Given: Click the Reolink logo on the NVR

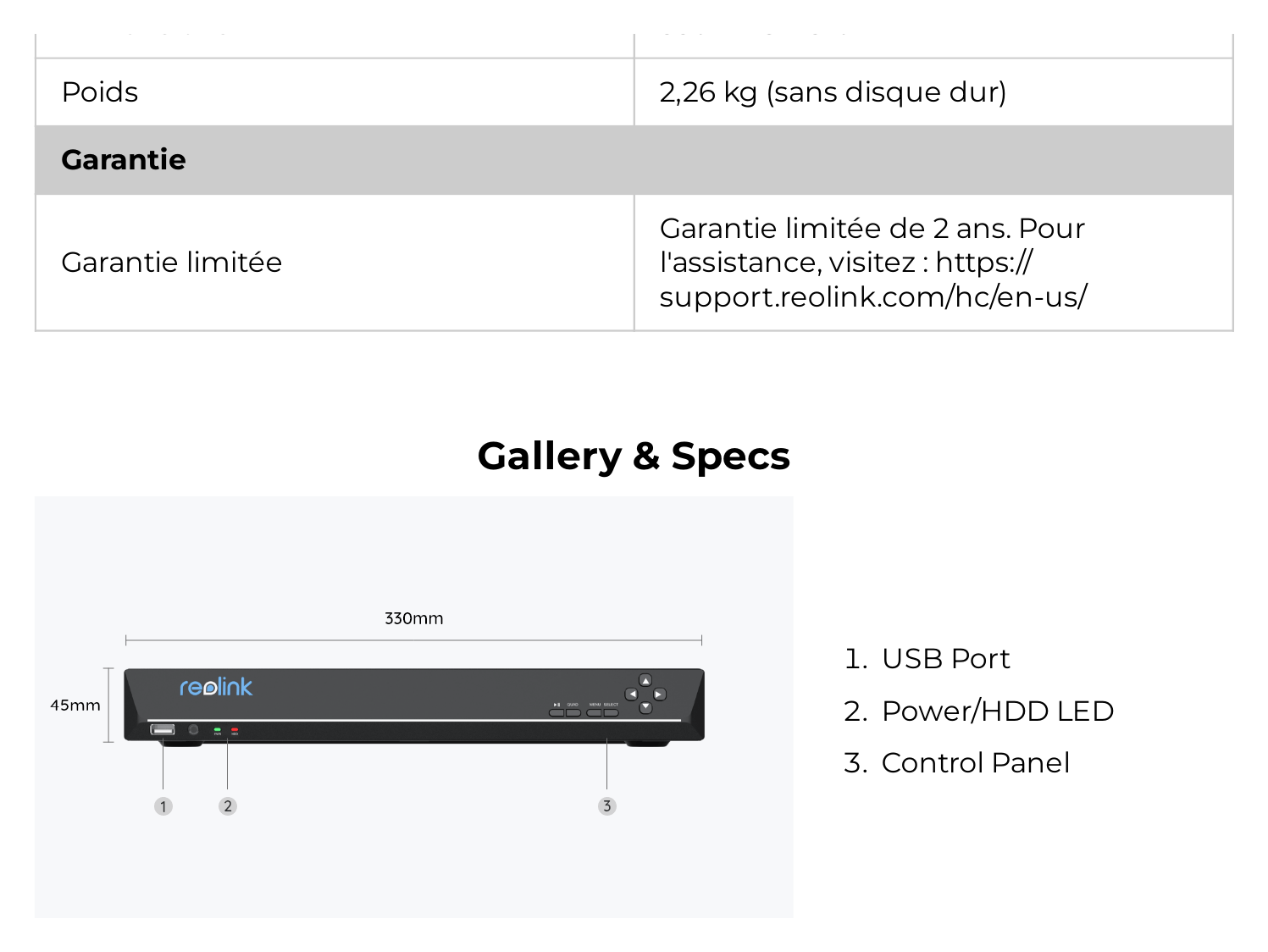Looking at the screenshot, I should tap(216, 687).
